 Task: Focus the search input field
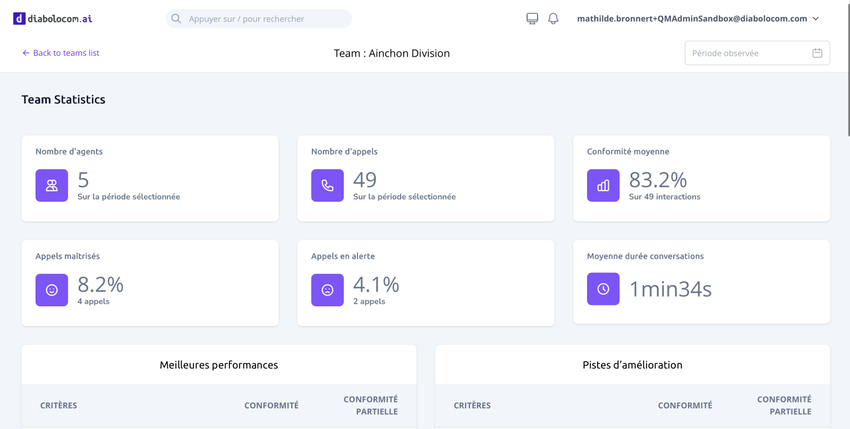click(265, 19)
